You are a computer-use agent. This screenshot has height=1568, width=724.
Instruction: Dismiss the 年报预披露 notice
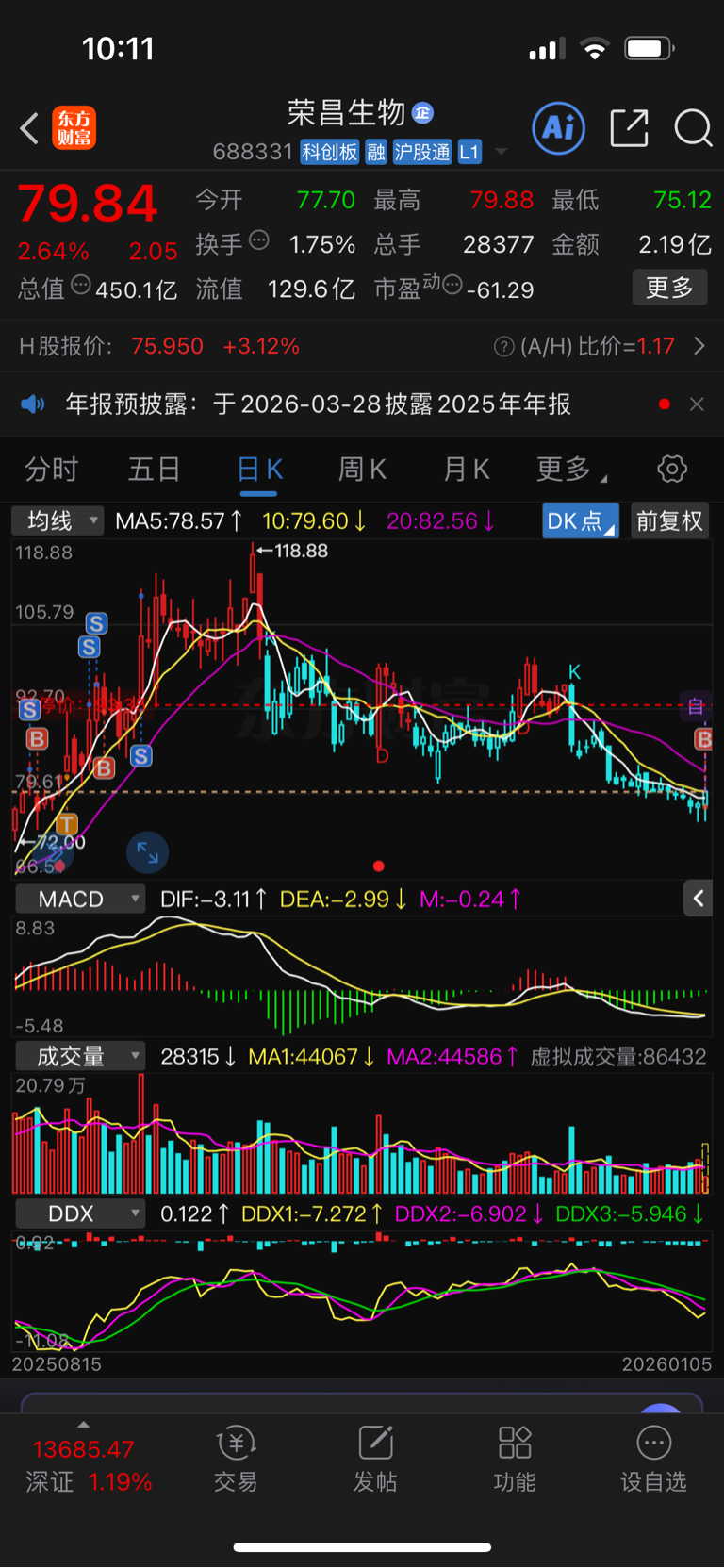697,404
